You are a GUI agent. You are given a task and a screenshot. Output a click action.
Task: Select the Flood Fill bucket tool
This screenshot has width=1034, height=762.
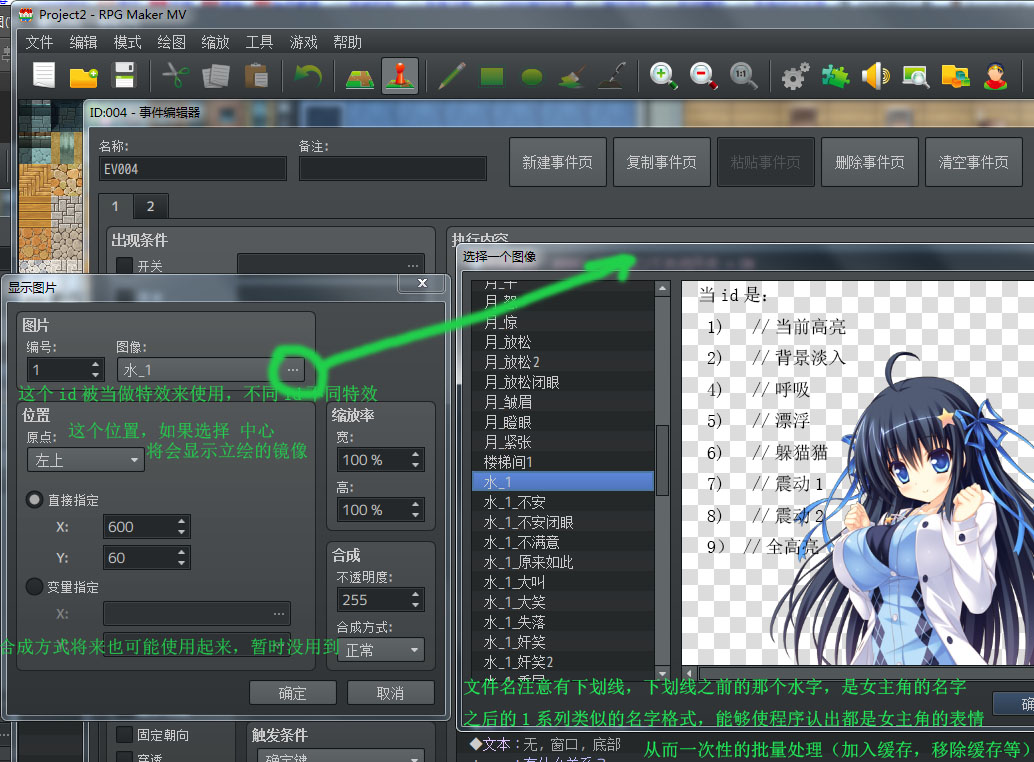pyautogui.click(x=572, y=76)
